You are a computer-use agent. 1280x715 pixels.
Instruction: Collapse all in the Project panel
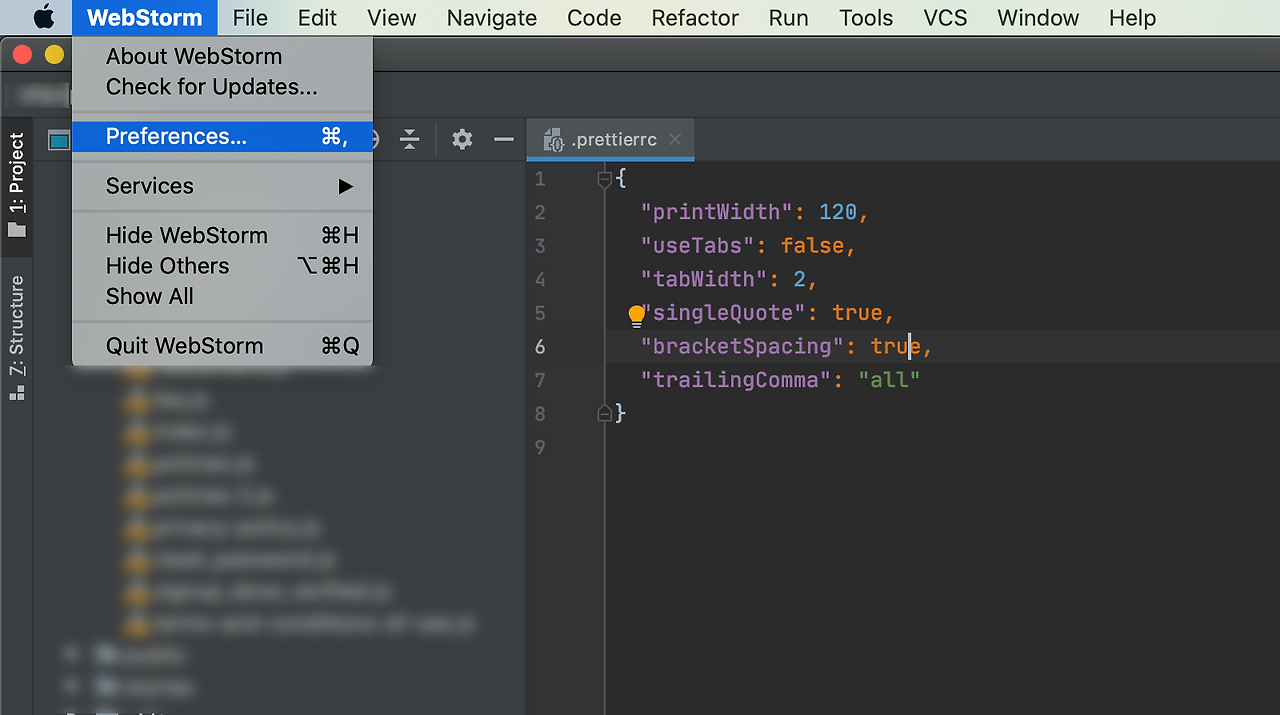point(409,140)
